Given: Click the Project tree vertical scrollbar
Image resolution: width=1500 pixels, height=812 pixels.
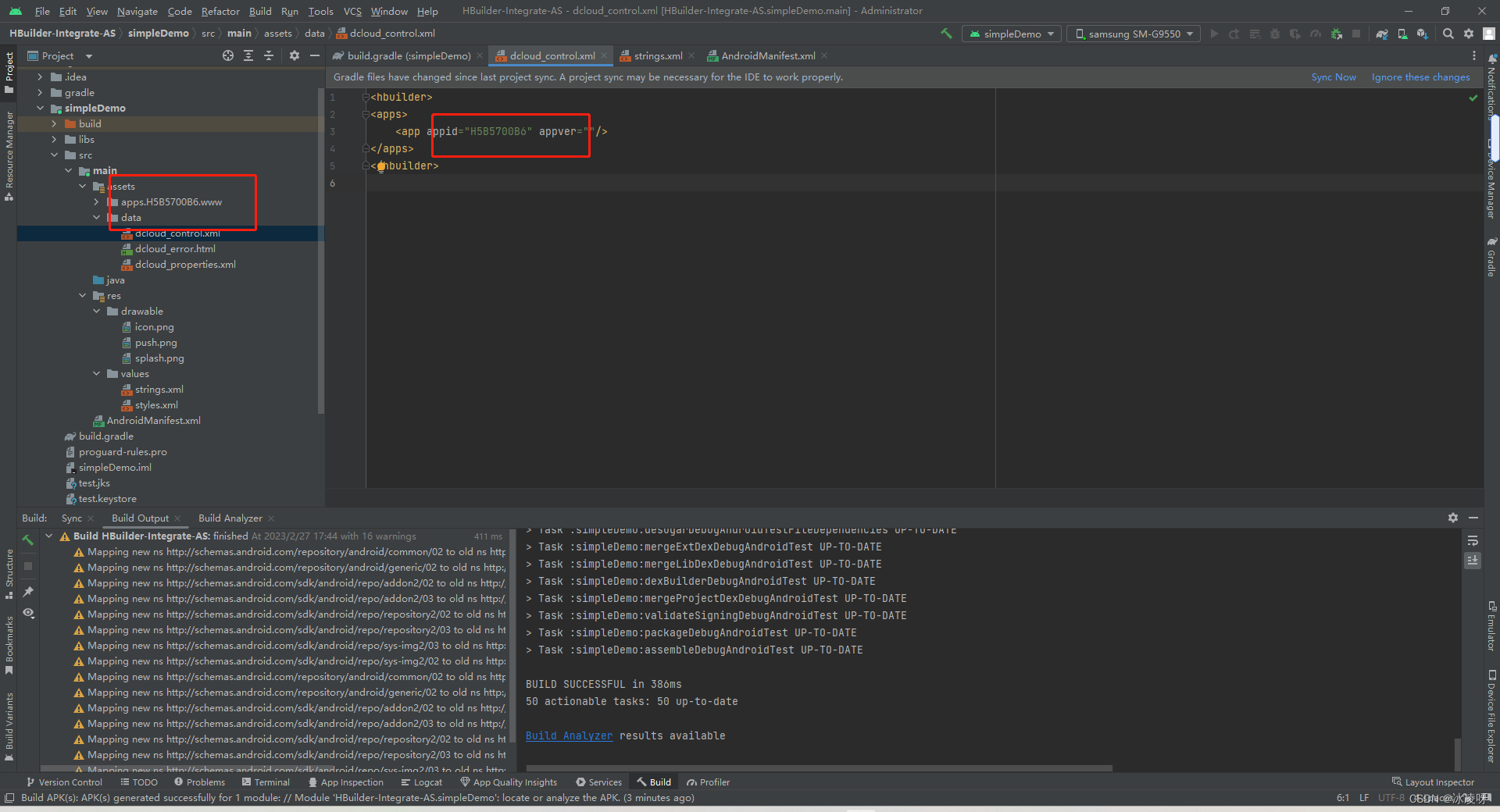Looking at the screenshot, I should point(320,250).
